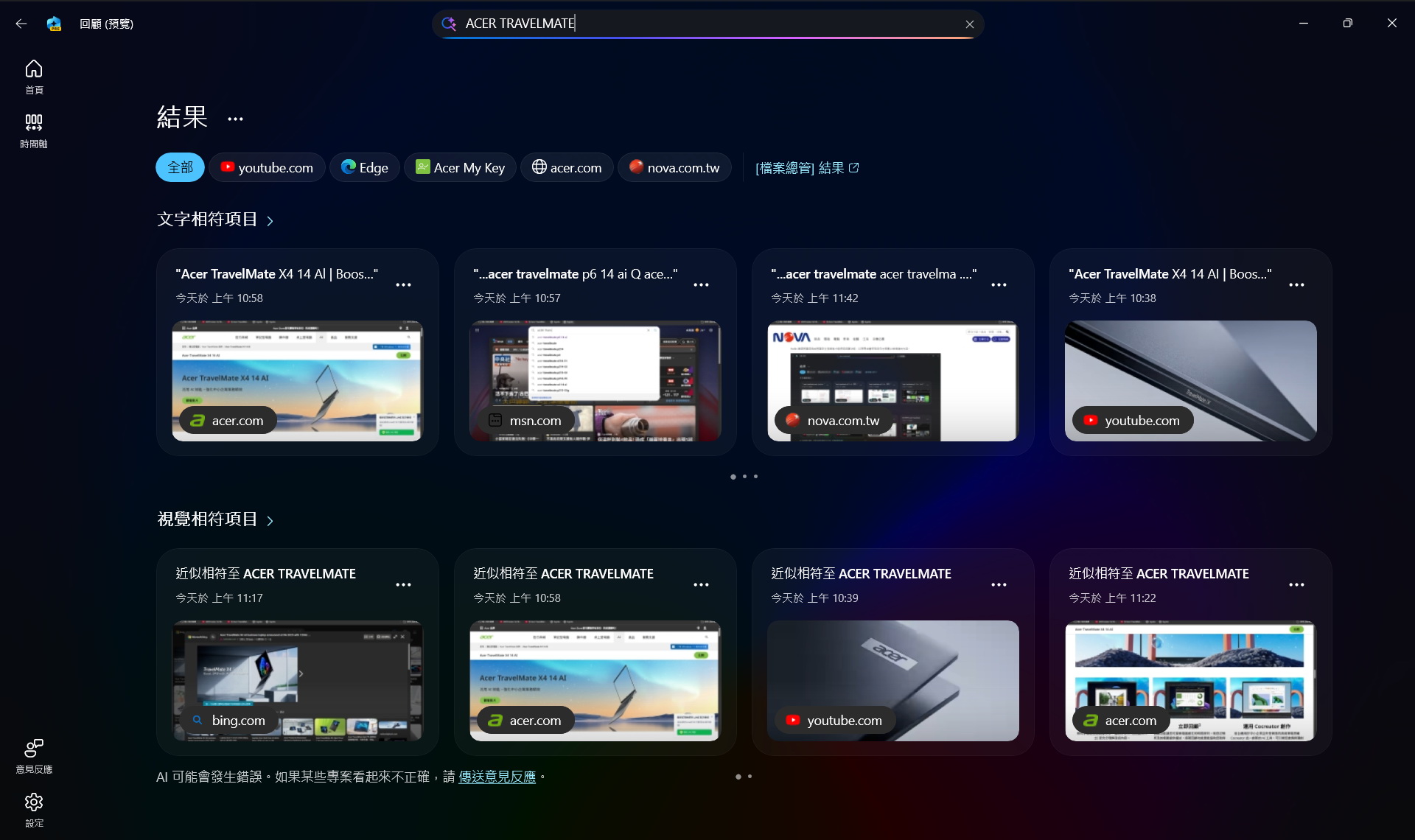Open more options on nova.com.tw text card
Image resolution: width=1415 pixels, height=840 pixels.
(x=999, y=285)
